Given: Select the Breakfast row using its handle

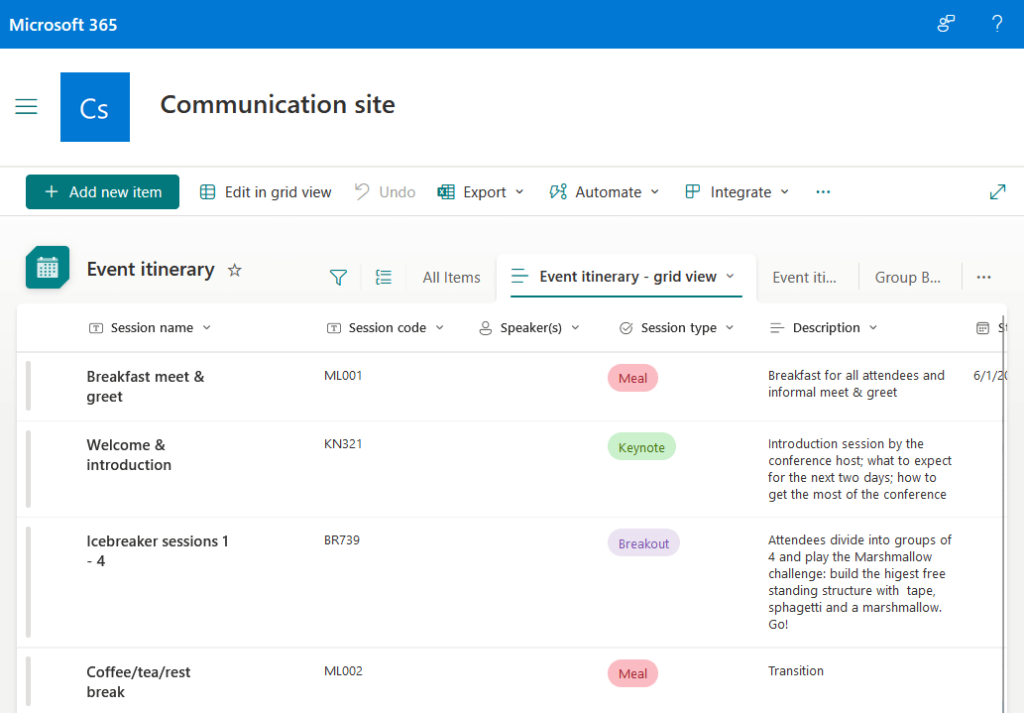Looking at the screenshot, I should click(28, 386).
